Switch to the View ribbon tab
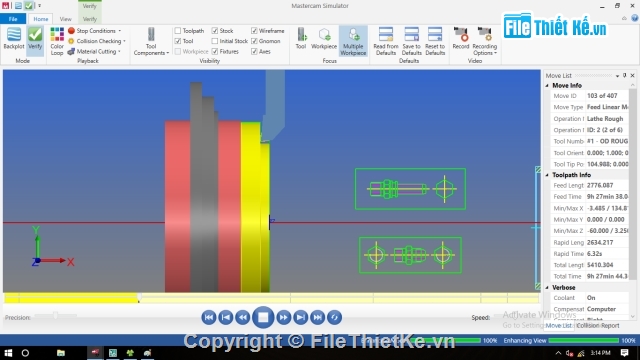Viewport: 640px width, 360px height. [x=65, y=19]
